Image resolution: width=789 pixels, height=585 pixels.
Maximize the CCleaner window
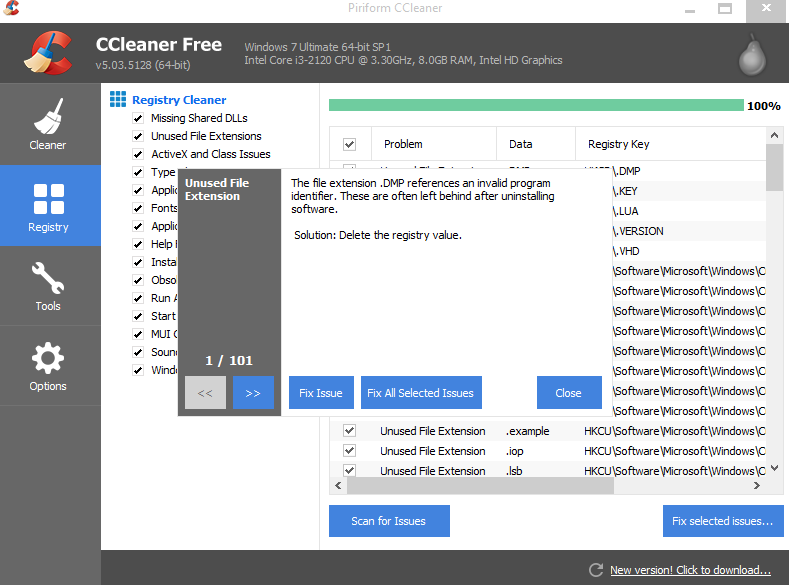(x=725, y=9)
